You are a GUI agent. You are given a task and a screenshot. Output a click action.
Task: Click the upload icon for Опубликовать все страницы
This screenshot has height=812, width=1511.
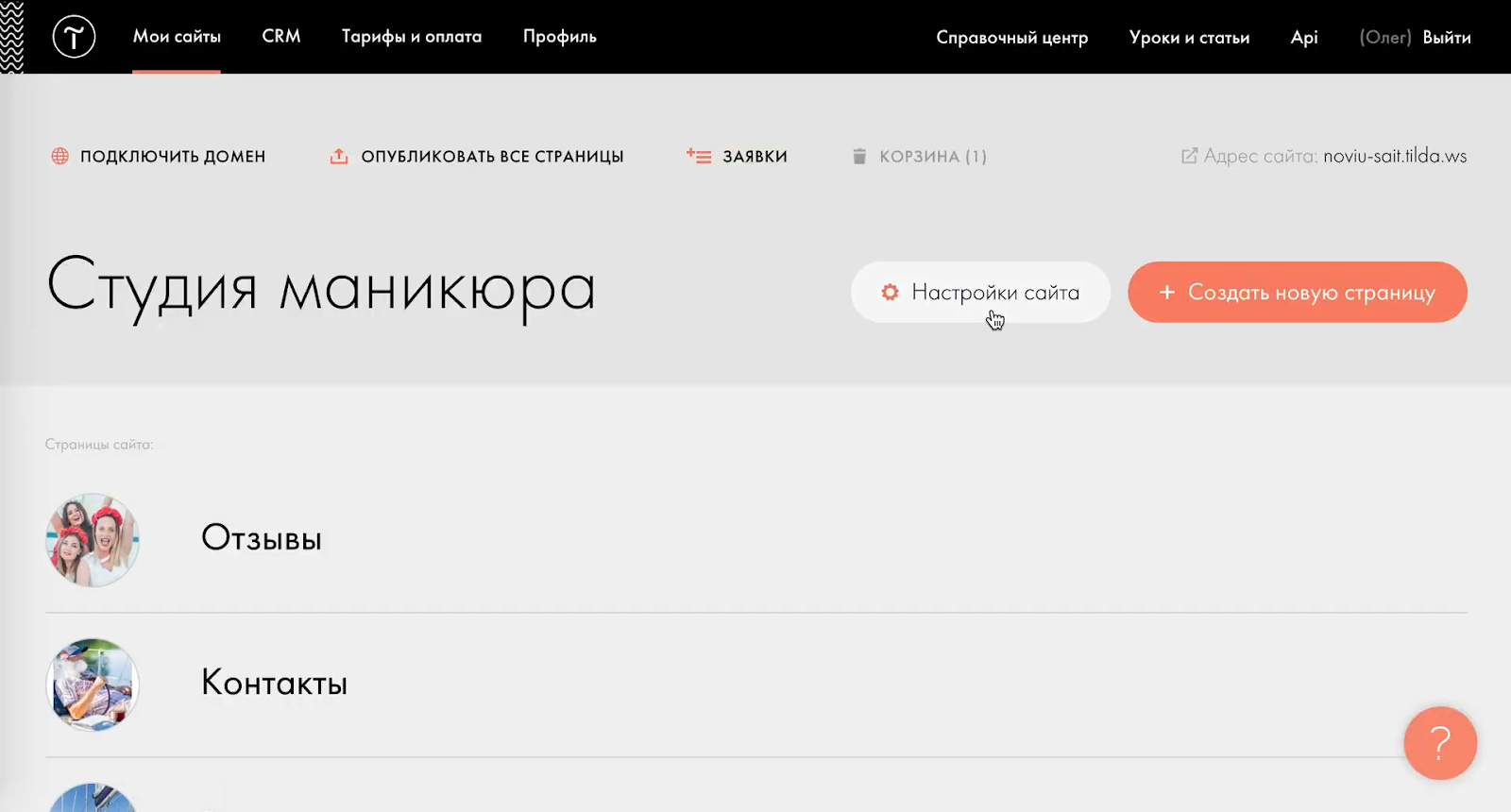[339, 156]
